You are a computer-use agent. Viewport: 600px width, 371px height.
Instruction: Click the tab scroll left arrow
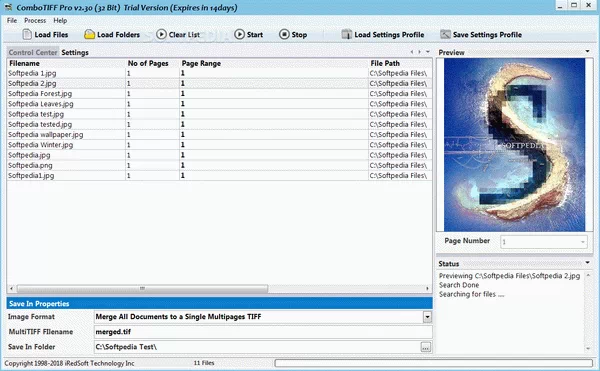412,52
